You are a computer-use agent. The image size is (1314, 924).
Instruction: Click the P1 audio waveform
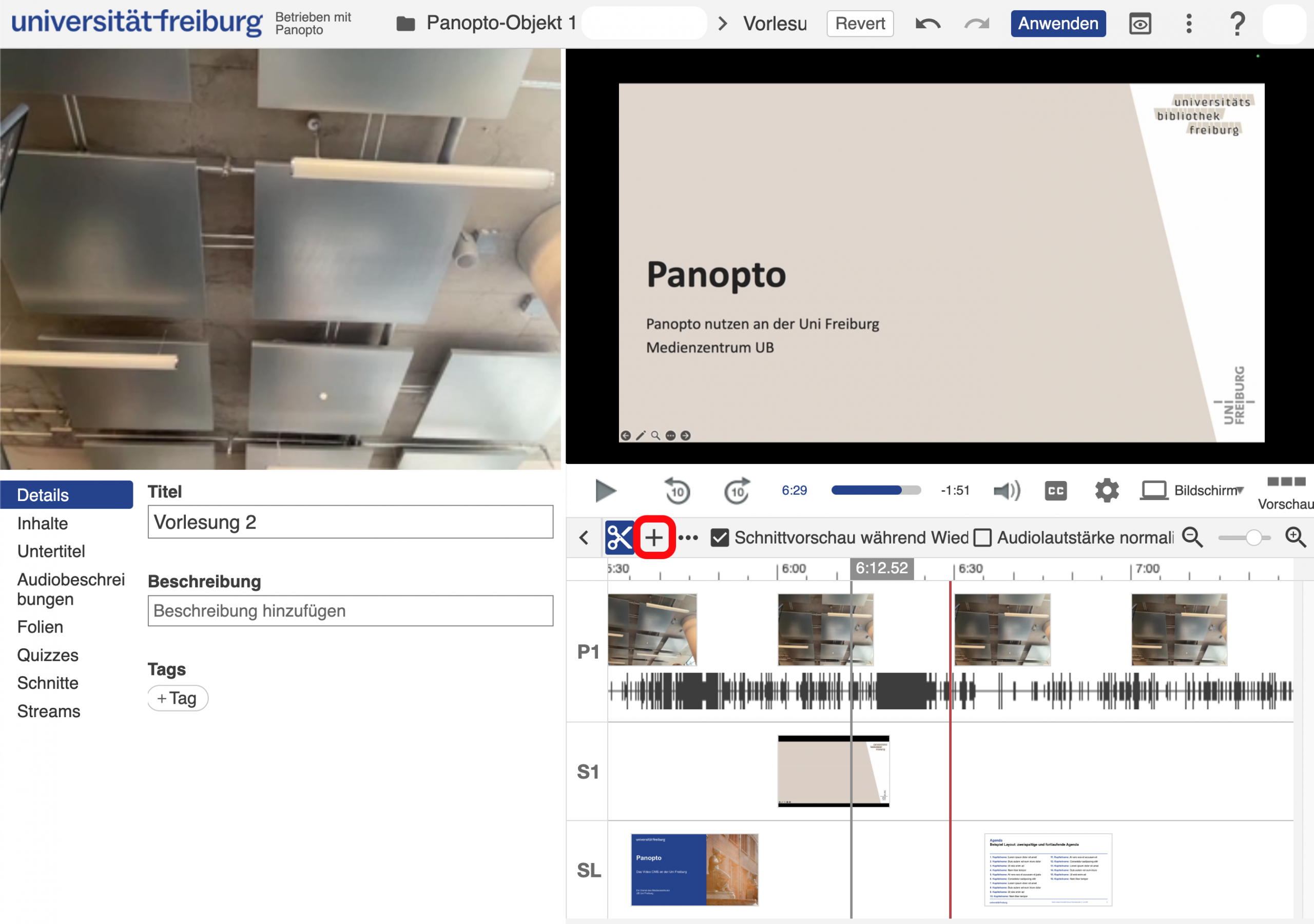950,691
